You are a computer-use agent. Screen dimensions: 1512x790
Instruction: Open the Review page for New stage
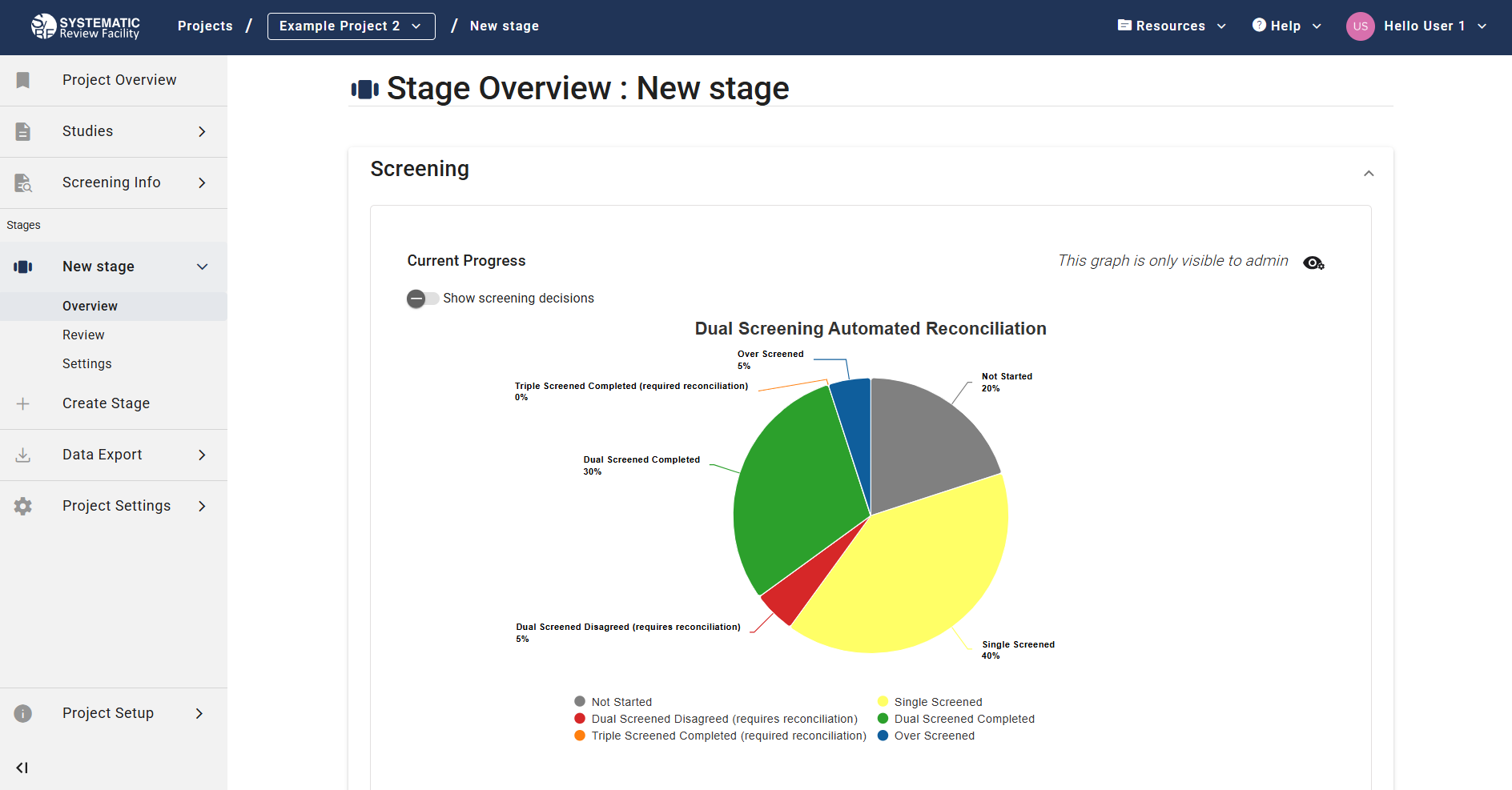tap(83, 335)
